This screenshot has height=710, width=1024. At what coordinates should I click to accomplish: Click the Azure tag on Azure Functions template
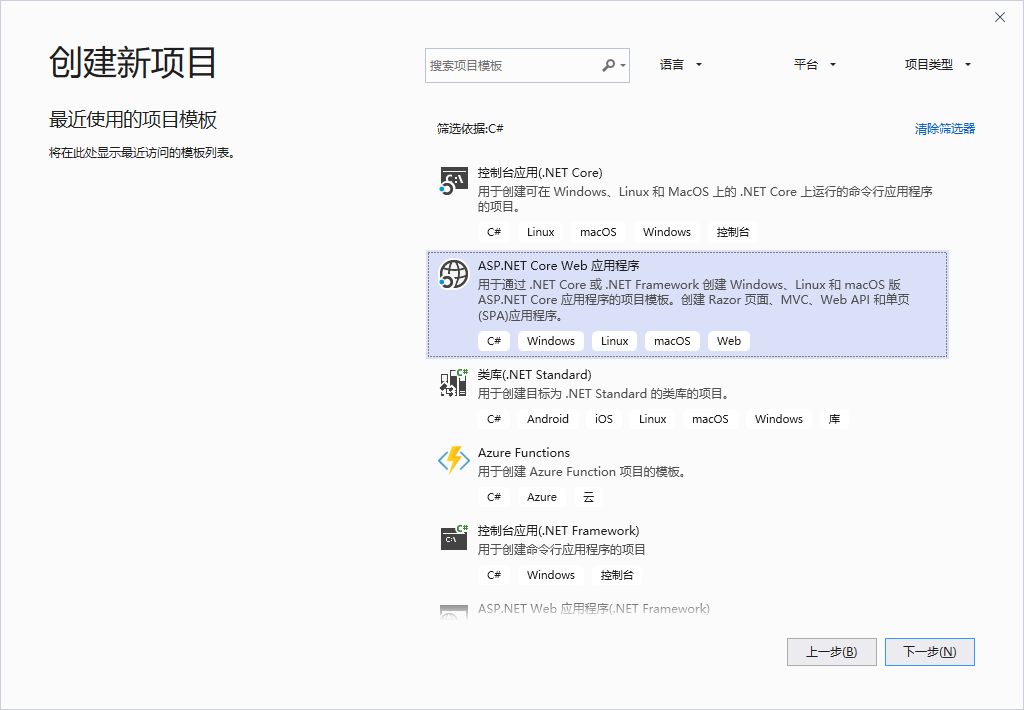541,497
